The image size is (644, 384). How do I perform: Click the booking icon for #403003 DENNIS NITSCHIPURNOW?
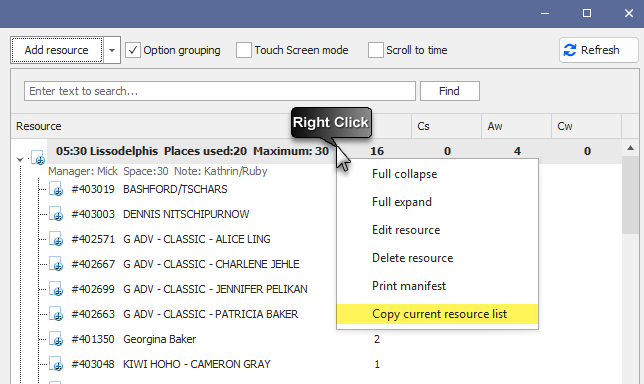pos(56,214)
